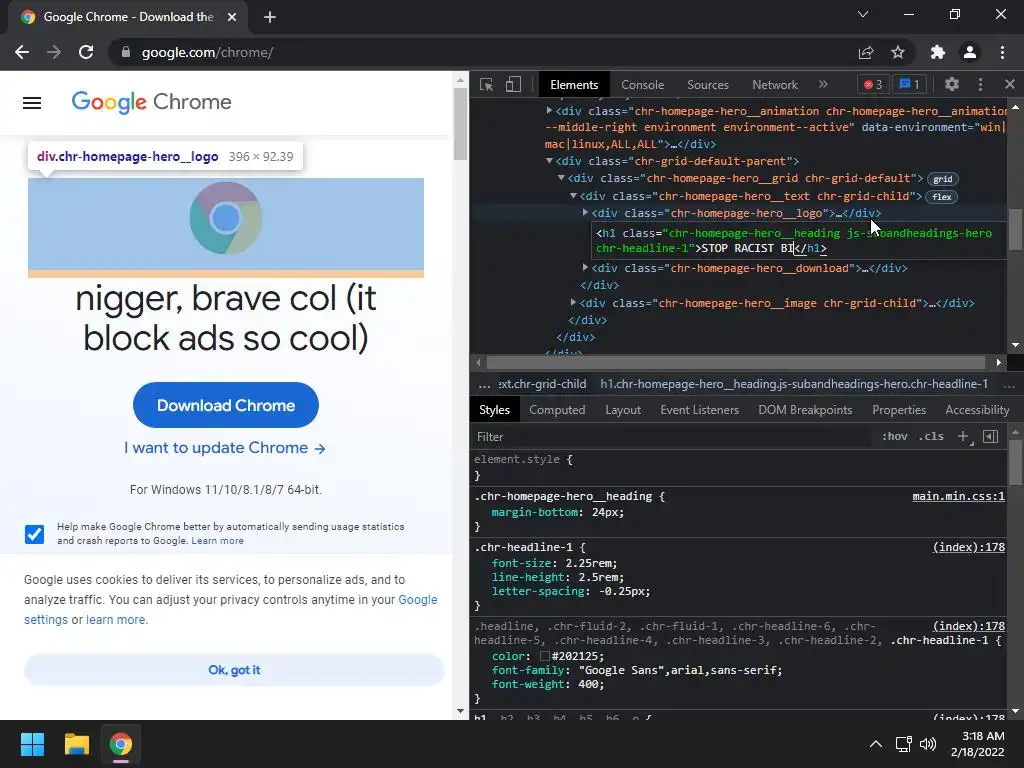Click I want to update Chrome link
This screenshot has width=1024, height=768.
click(x=225, y=448)
